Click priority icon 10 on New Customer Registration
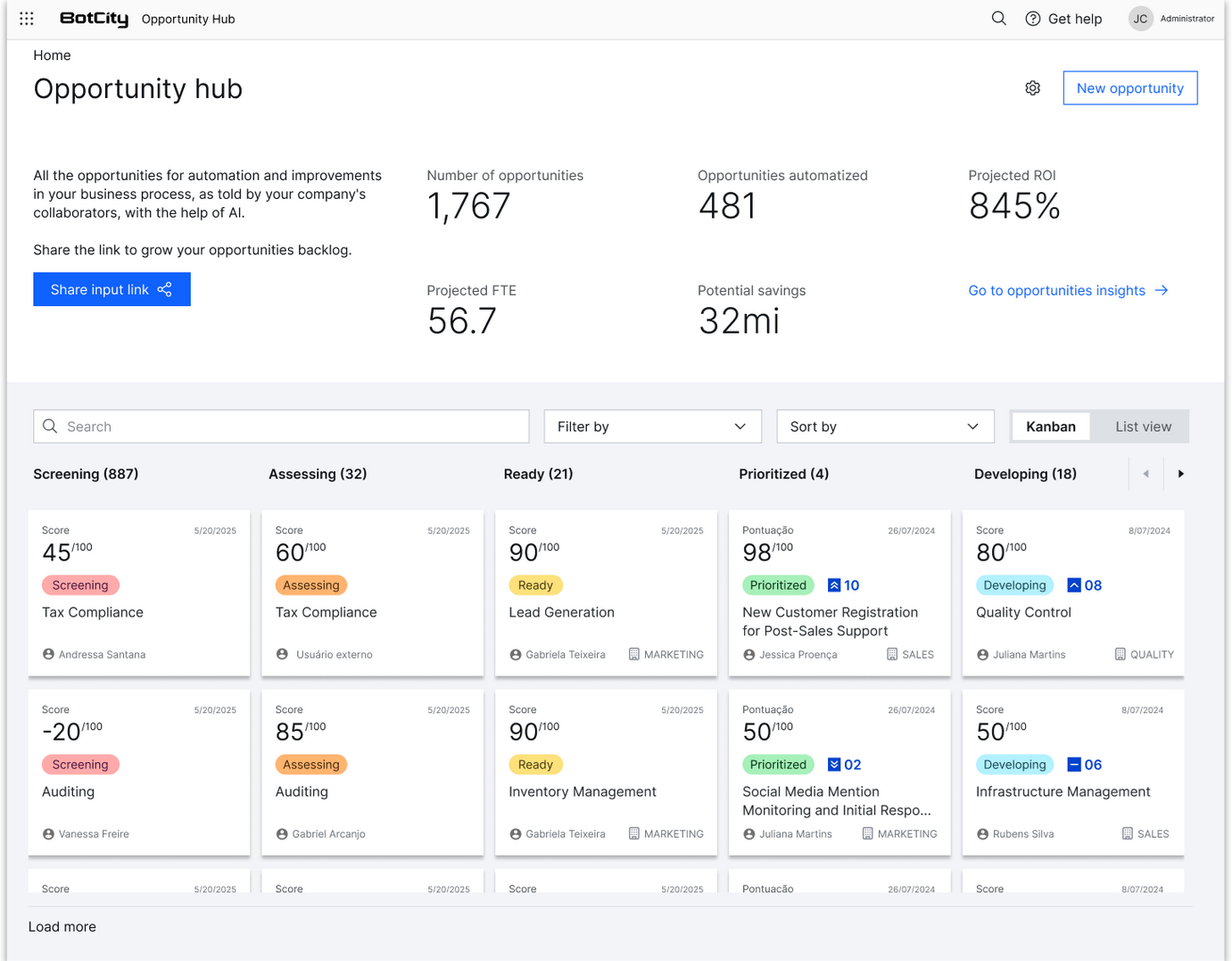 click(834, 585)
